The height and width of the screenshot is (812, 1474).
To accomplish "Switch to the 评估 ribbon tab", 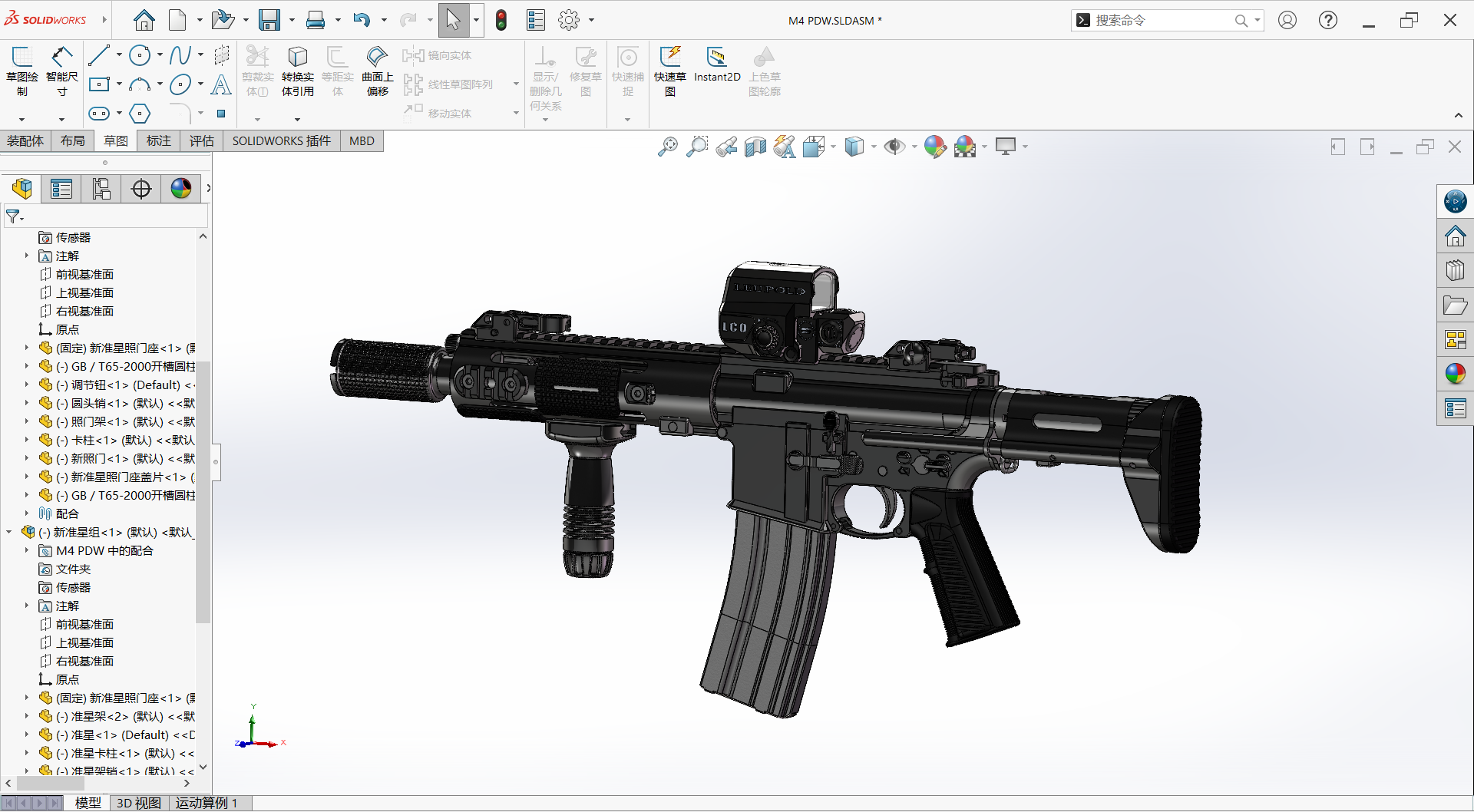I will 202,141.
